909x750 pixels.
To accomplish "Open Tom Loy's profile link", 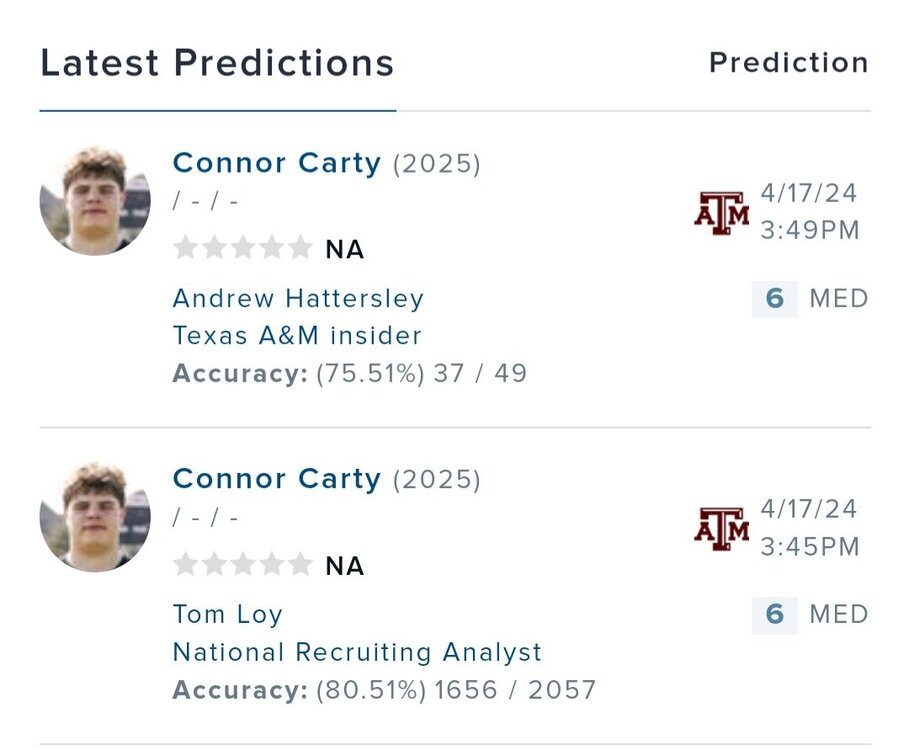I will point(227,614).
